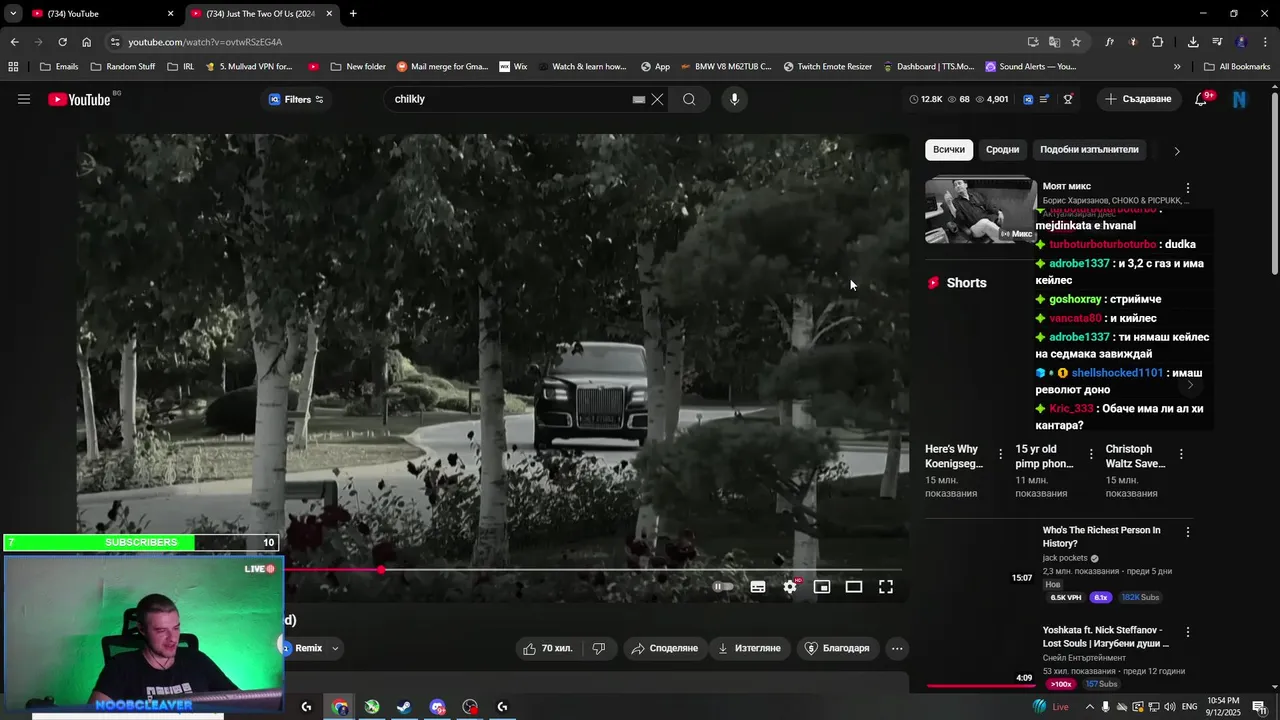Image resolution: width=1280 pixels, height=720 pixels.
Task: Open the list icon in the stats toolbar
Action: coord(1045,99)
